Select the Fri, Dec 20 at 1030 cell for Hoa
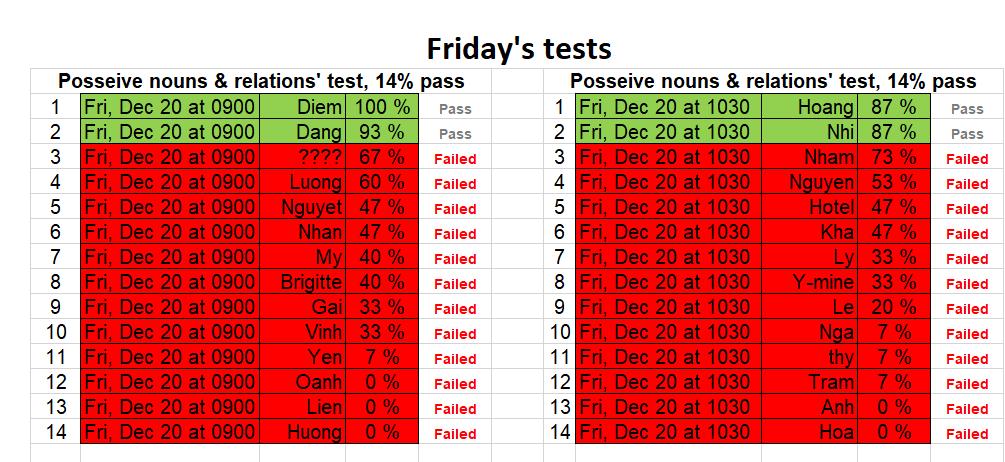Screen dimensions: 1005x462 [669, 432]
